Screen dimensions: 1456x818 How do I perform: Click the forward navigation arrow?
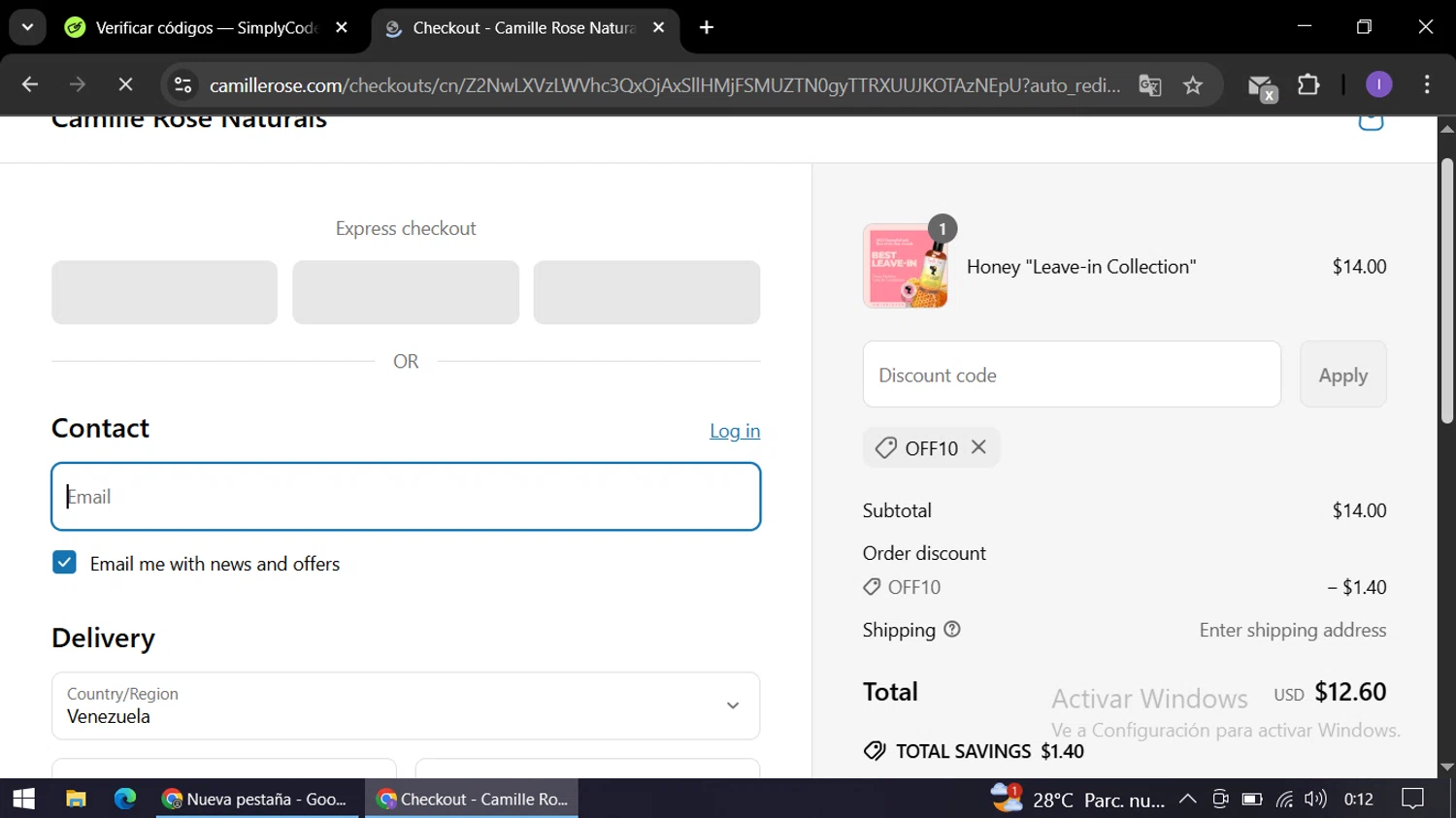(x=78, y=85)
